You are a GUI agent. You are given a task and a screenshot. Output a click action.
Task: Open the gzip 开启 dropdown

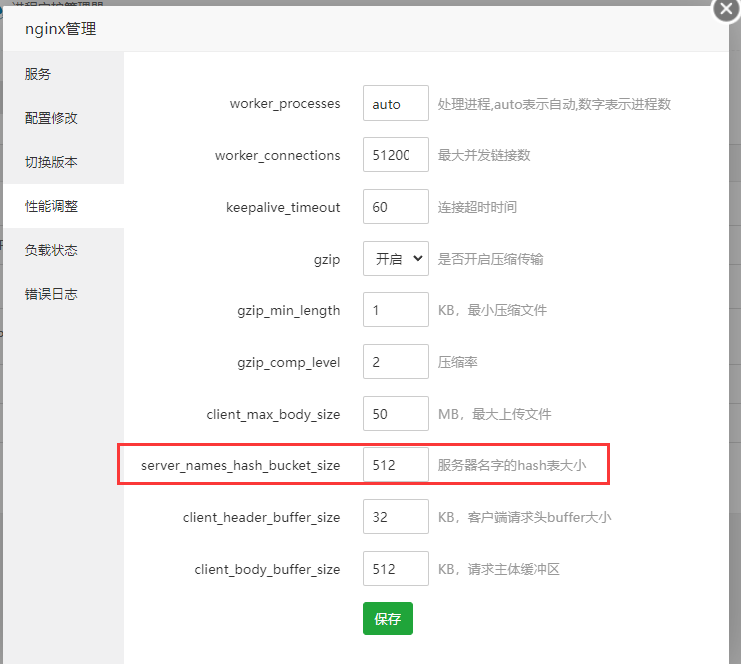pyautogui.click(x=396, y=259)
